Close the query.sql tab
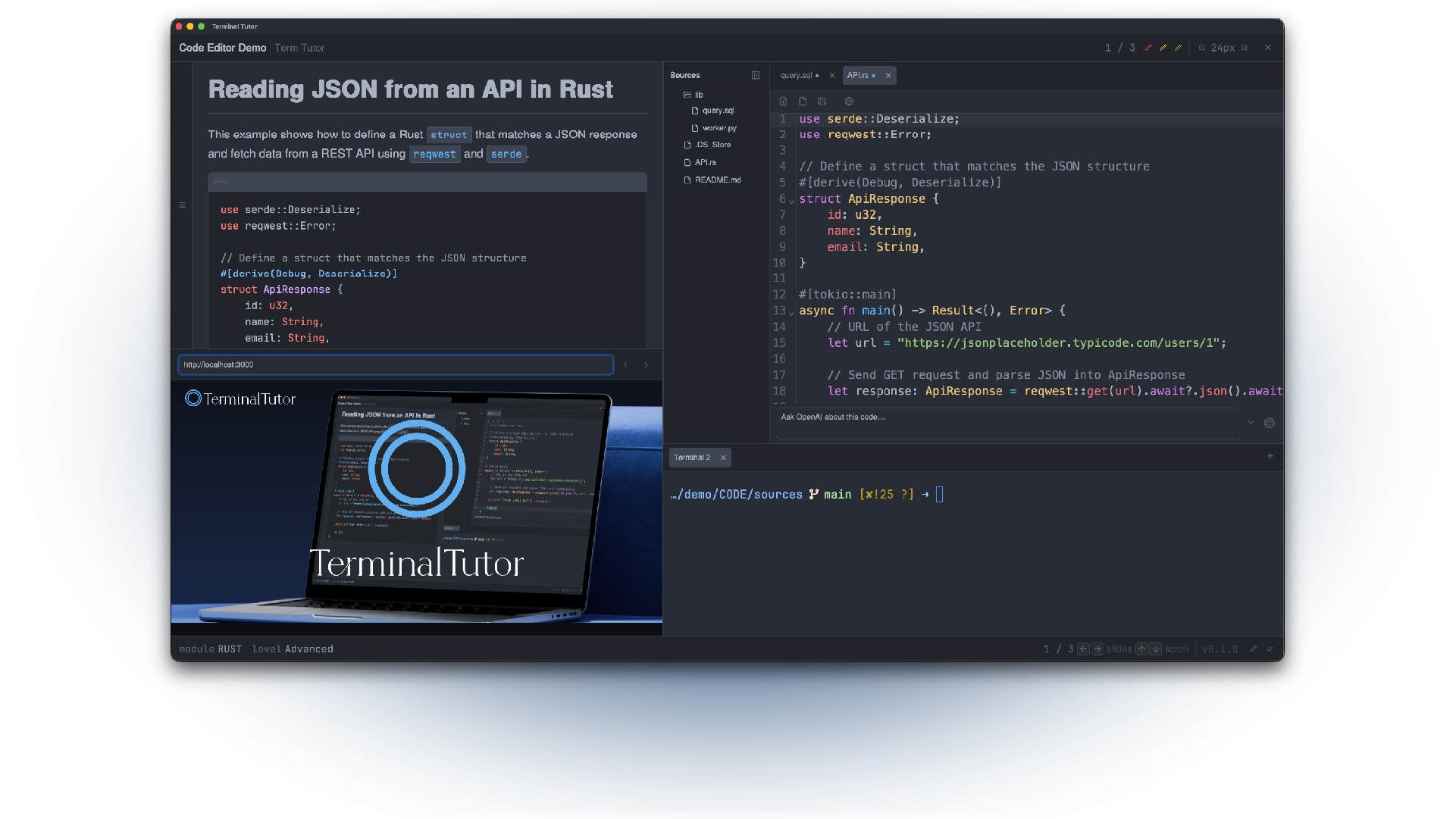The height and width of the screenshot is (819, 1456). click(x=832, y=76)
